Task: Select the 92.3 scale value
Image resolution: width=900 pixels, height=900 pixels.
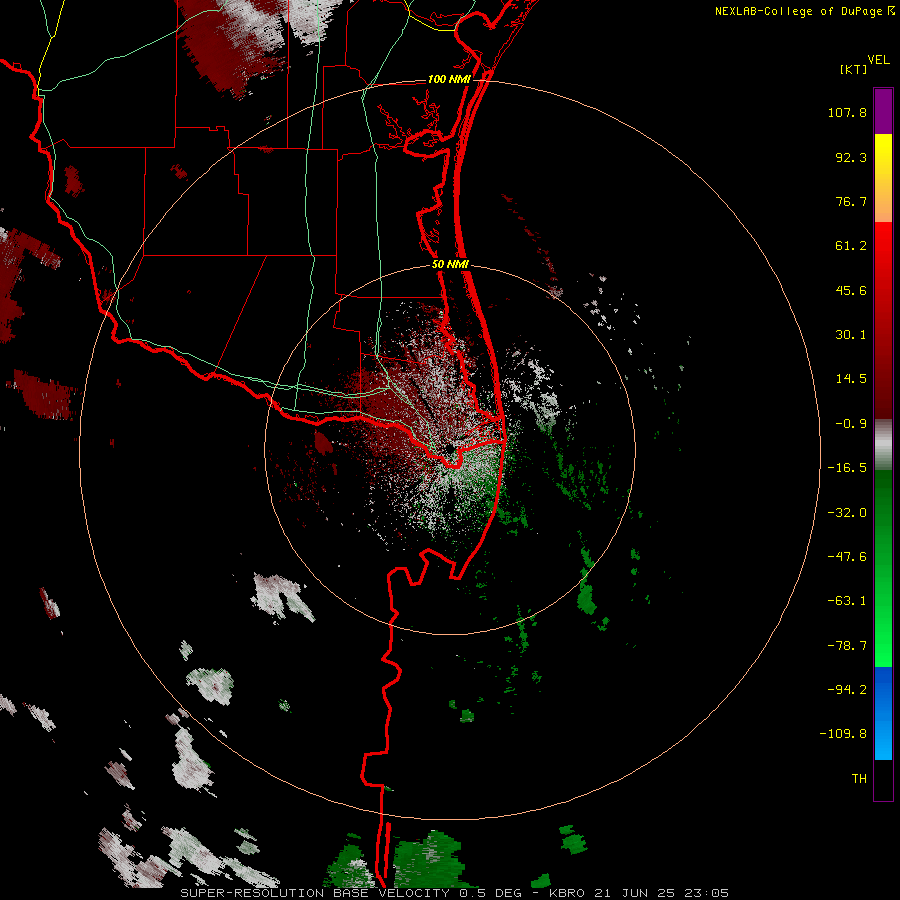Action: tap(851, 157)
